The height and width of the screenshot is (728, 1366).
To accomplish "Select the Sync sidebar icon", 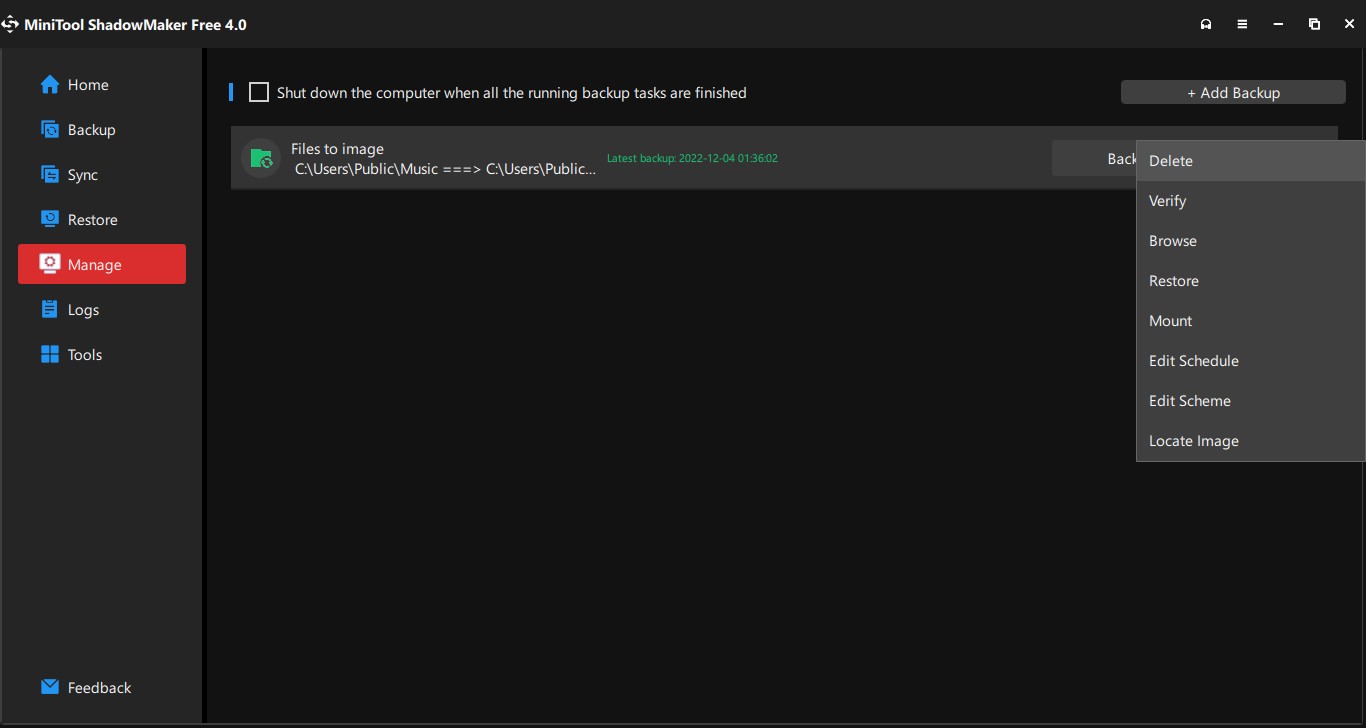I will pos(50,175).
